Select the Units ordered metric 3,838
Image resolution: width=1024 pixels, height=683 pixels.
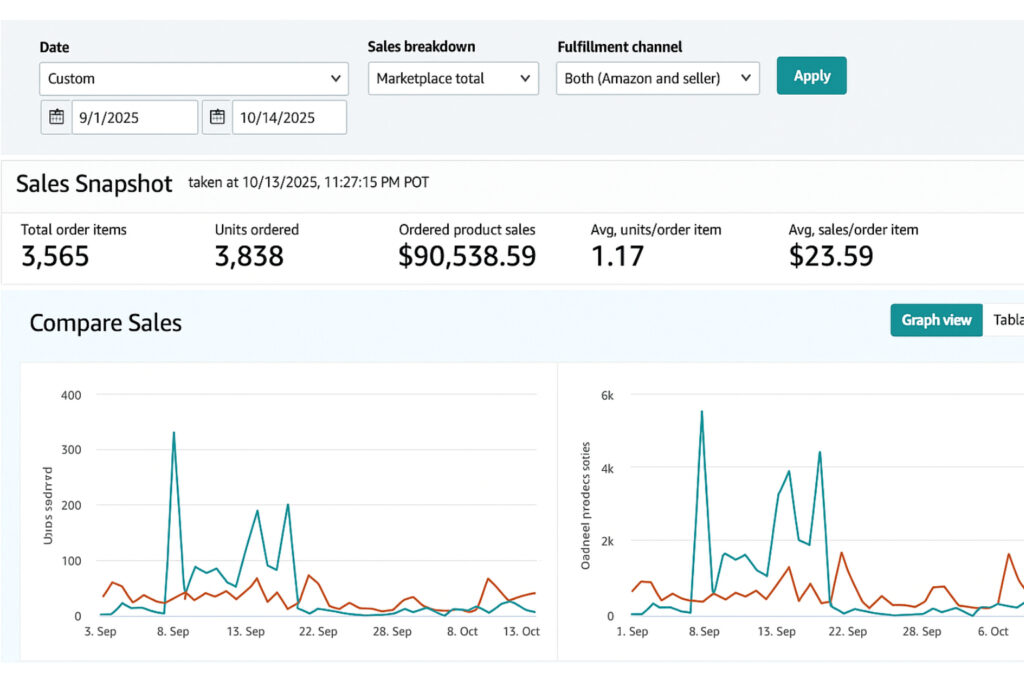point(249,256)
